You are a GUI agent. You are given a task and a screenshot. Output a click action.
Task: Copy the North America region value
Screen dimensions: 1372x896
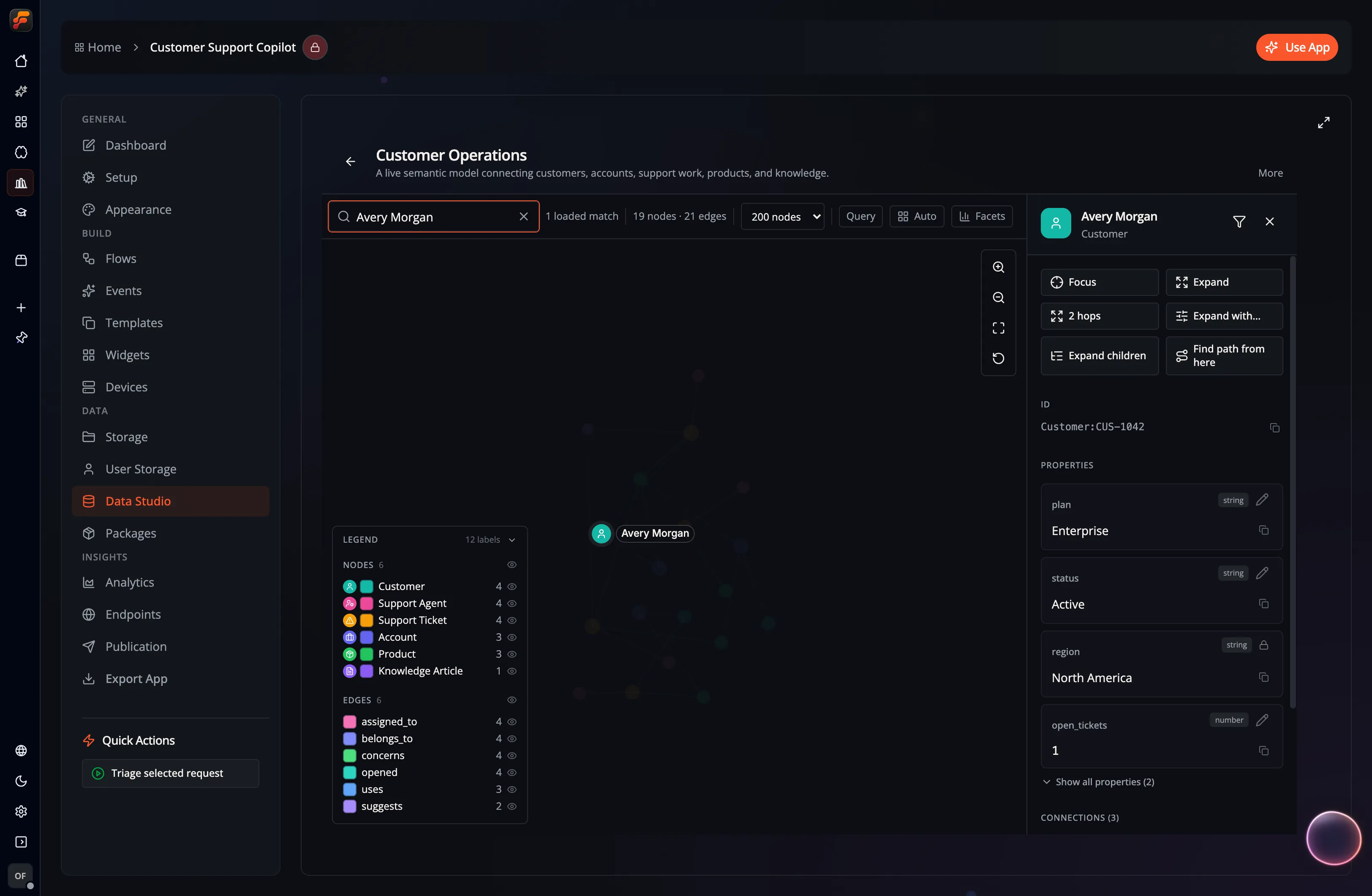[1263, 677]
